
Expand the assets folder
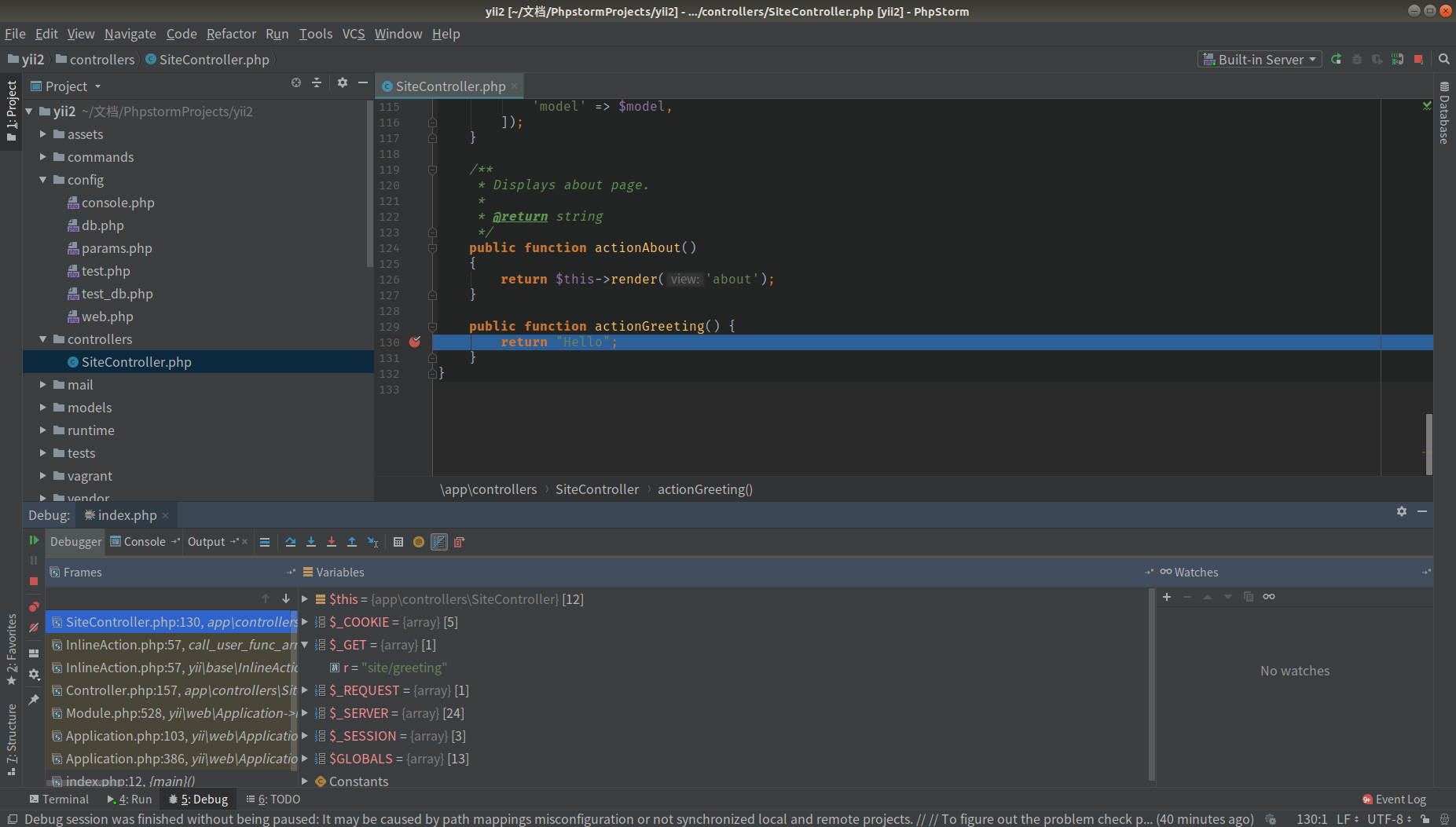tap(43, 134)
